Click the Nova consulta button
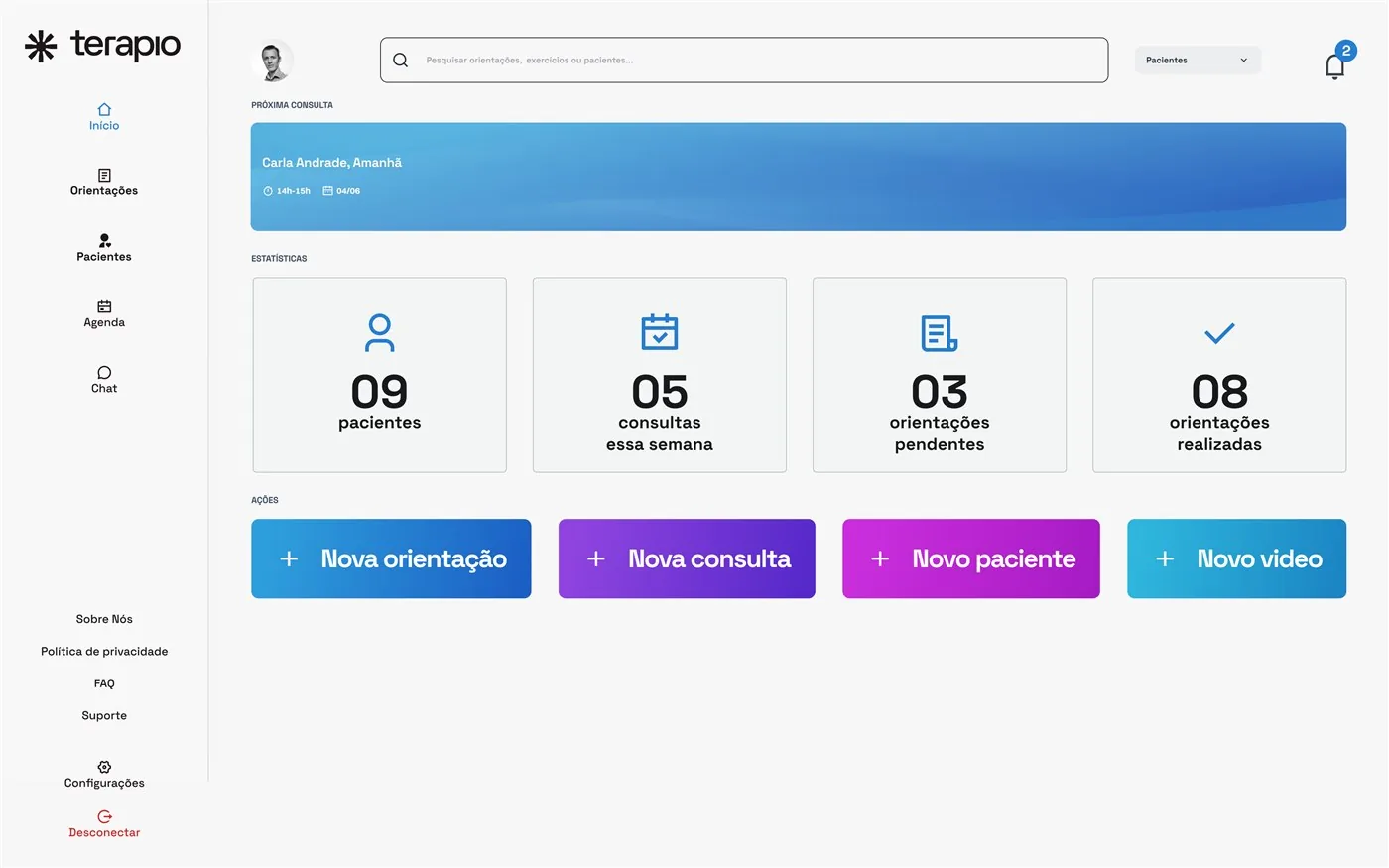The image size is (1389, 868). [687, 558]
